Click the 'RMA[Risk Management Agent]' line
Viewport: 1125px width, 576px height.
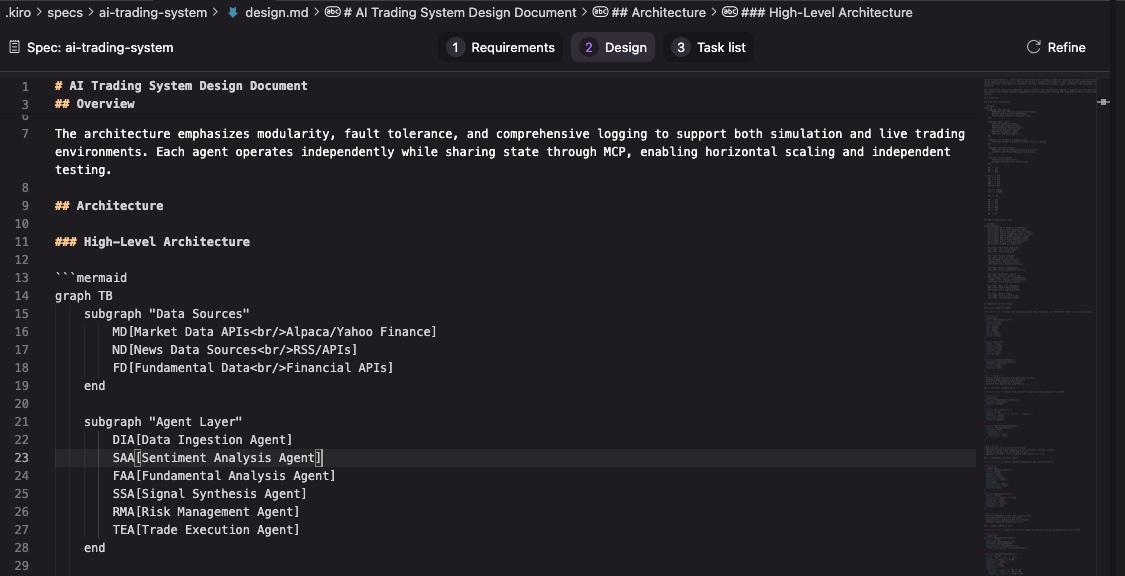pos(206,511)
